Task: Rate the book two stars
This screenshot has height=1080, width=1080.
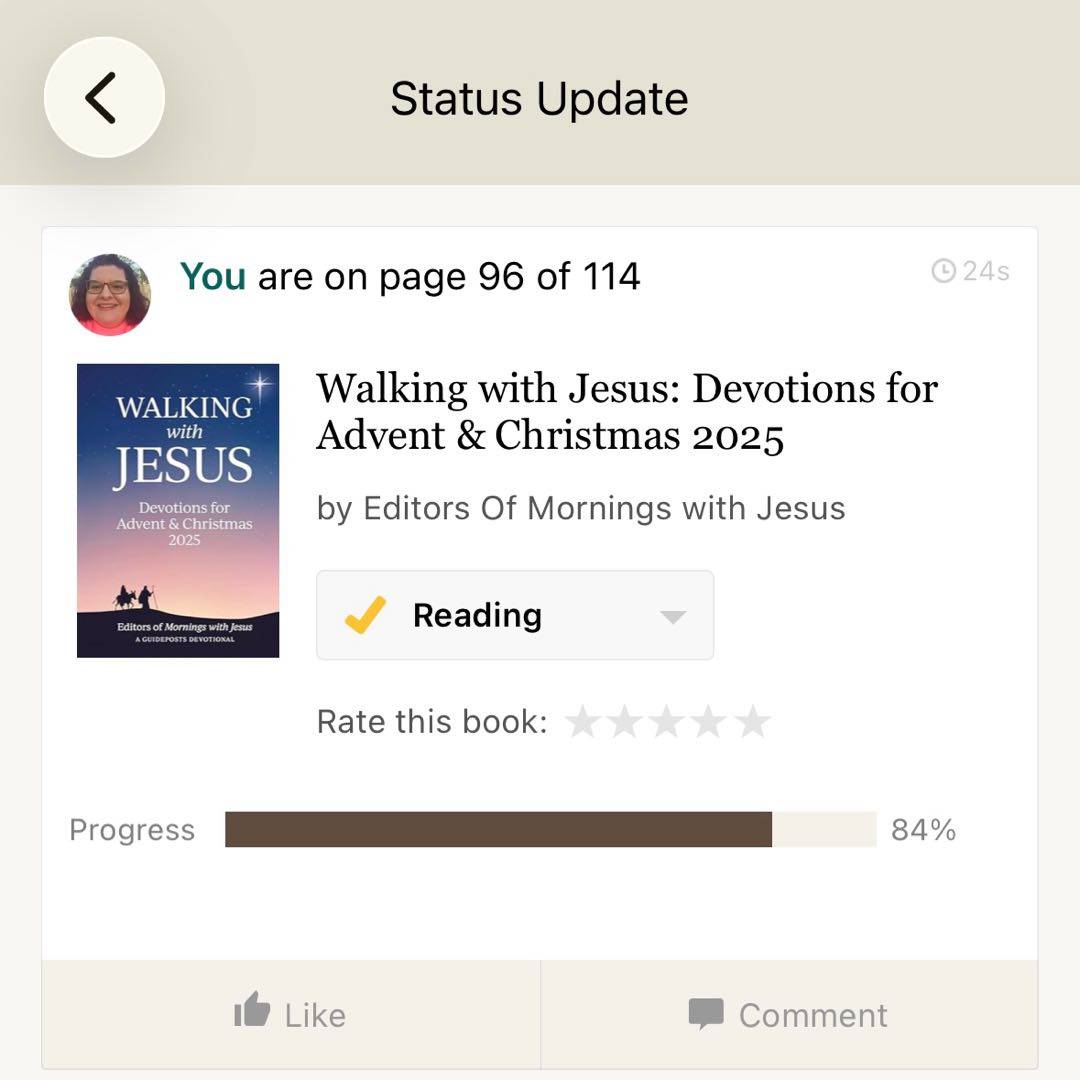Action: pyautogui.click(x=624, y=721)
